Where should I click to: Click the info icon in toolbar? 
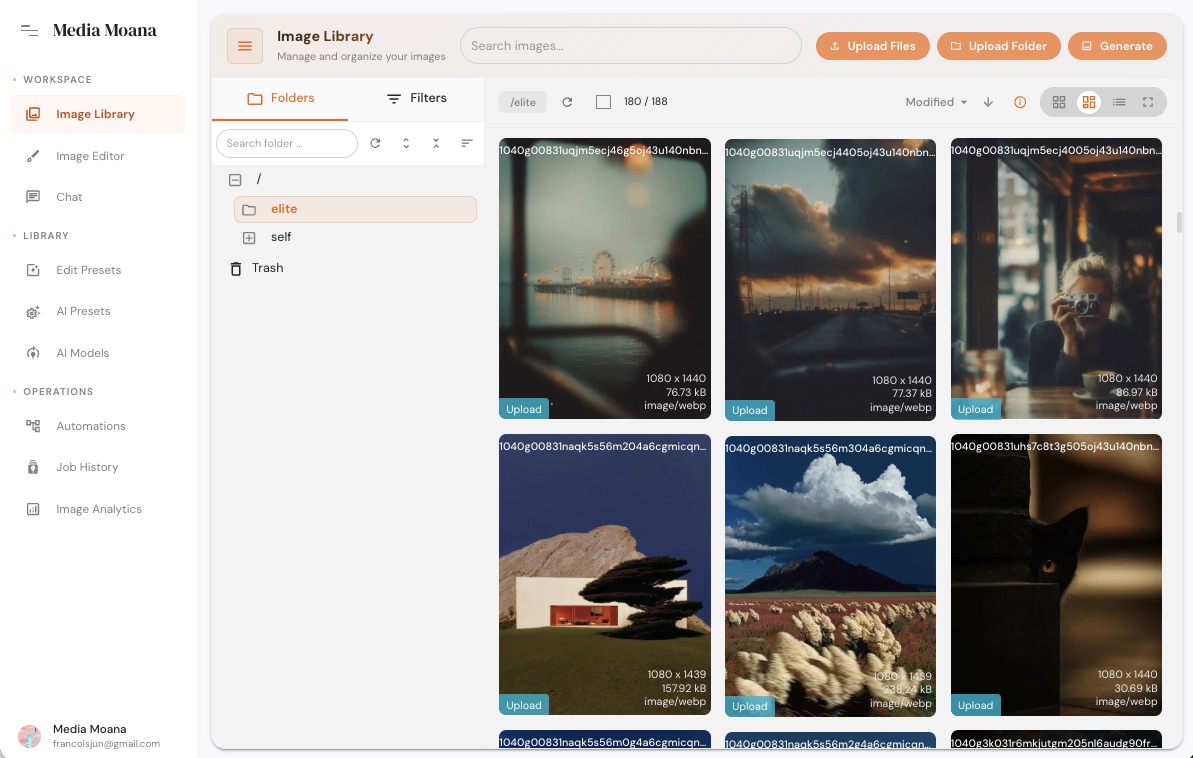1020,102
